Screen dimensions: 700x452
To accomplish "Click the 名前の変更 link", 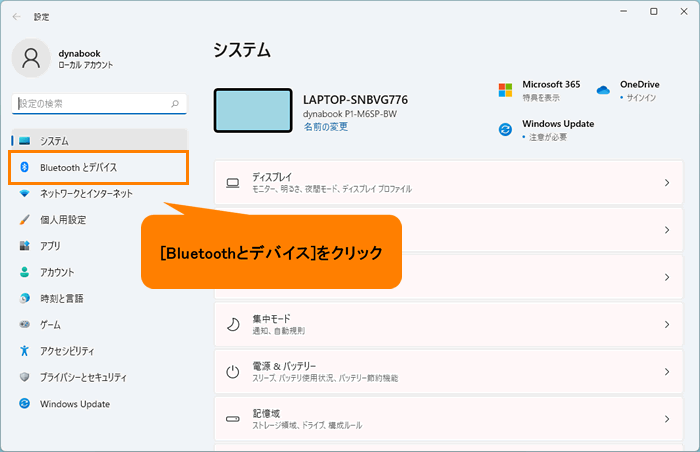I will point(326,127).
